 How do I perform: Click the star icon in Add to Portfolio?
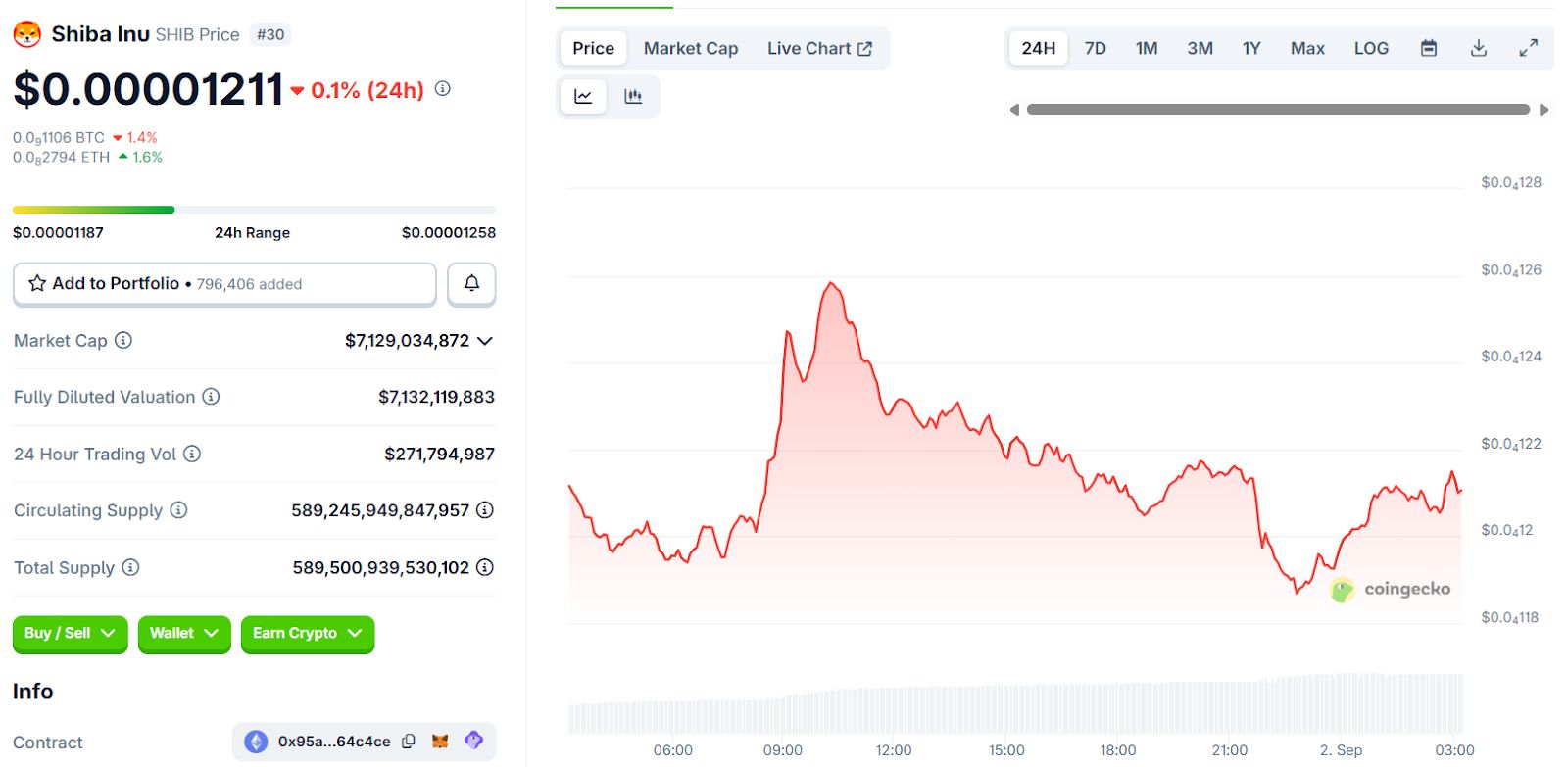(x=37, y=283)
